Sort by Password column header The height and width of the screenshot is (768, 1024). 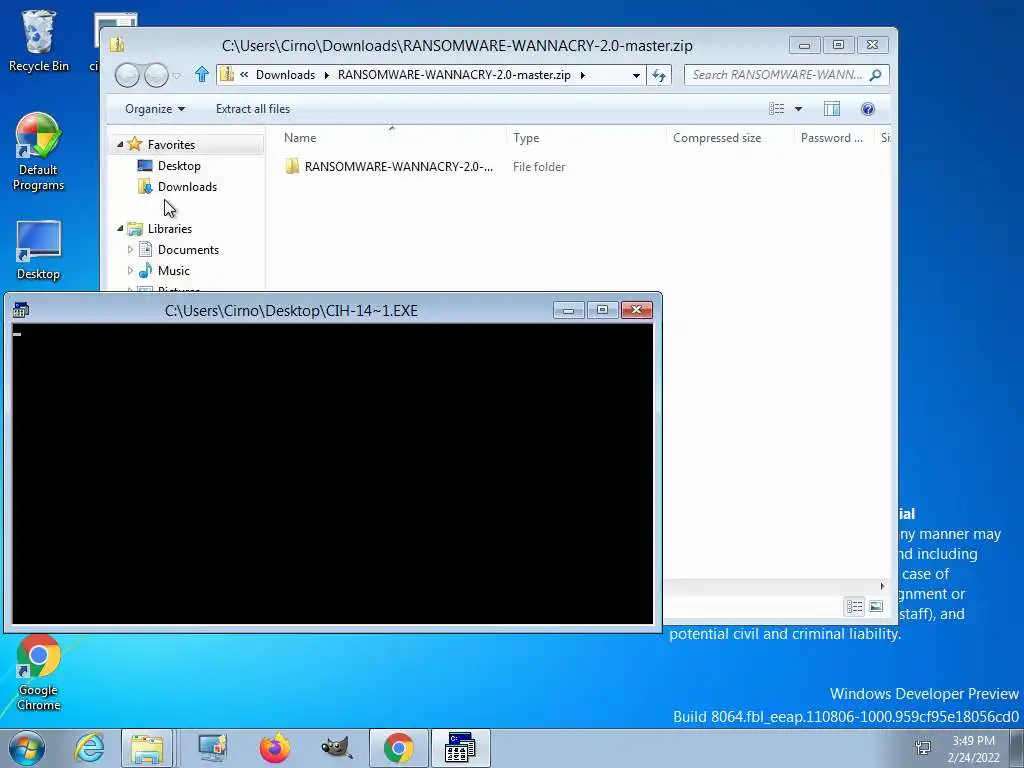coord(833,138)
